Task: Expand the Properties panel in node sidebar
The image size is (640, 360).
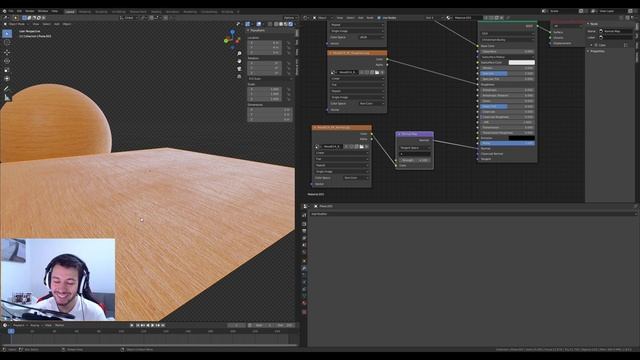Action: coord(597,51)
